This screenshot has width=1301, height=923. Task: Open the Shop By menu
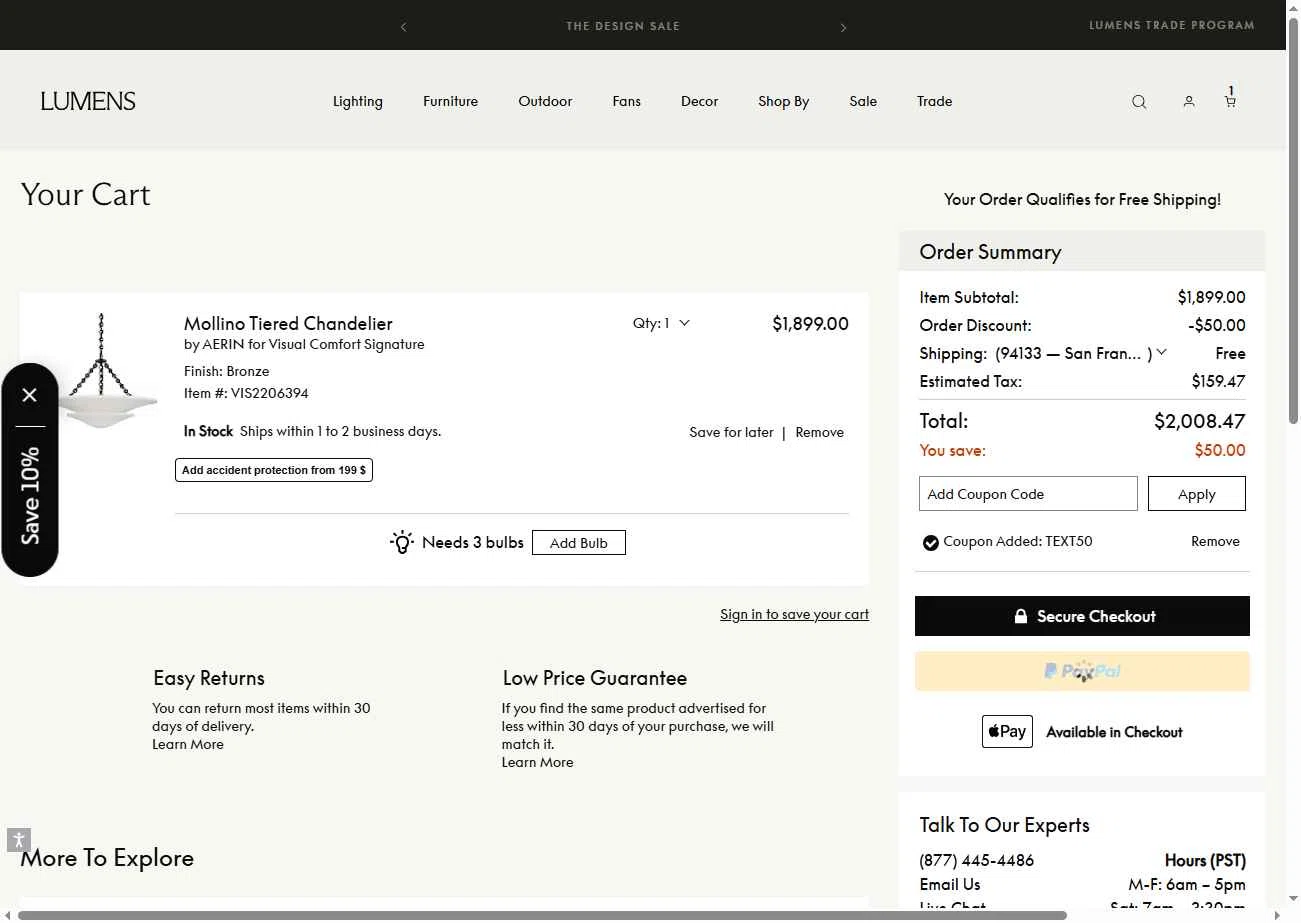(783, 101)
